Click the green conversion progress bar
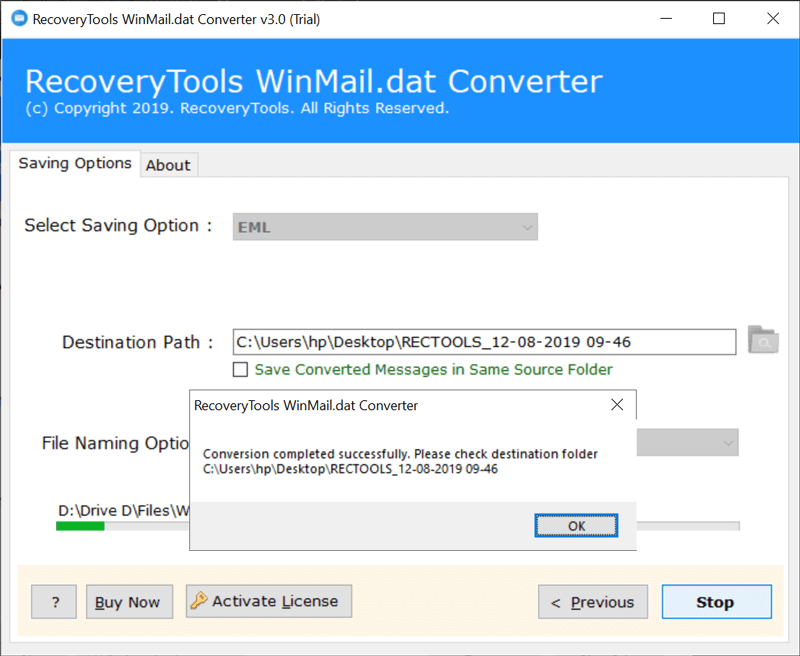The image size is (800, 656). 80,526
